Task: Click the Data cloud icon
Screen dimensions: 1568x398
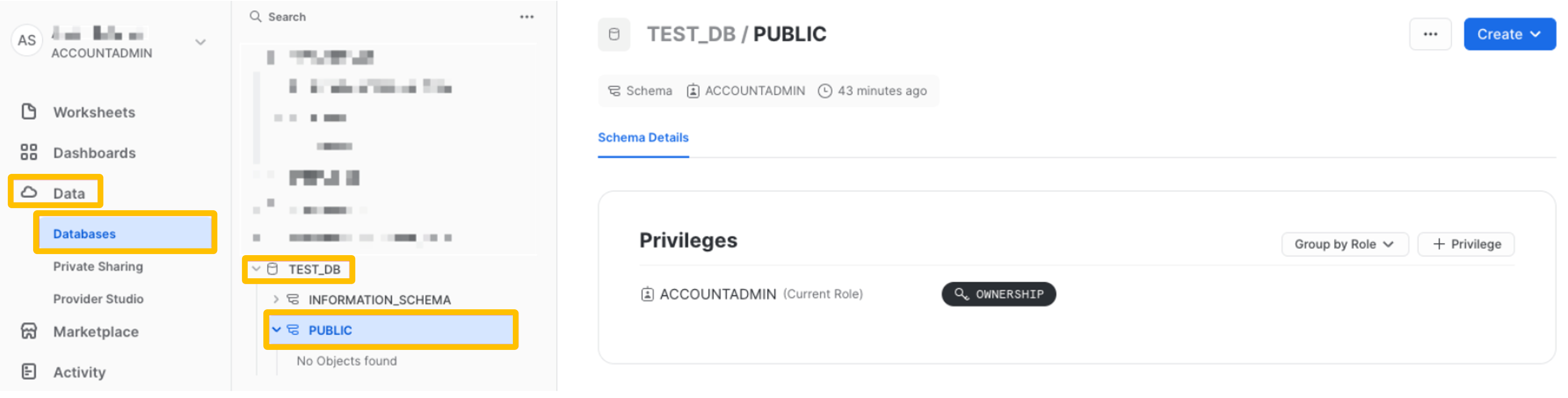Action: [29, 193]
